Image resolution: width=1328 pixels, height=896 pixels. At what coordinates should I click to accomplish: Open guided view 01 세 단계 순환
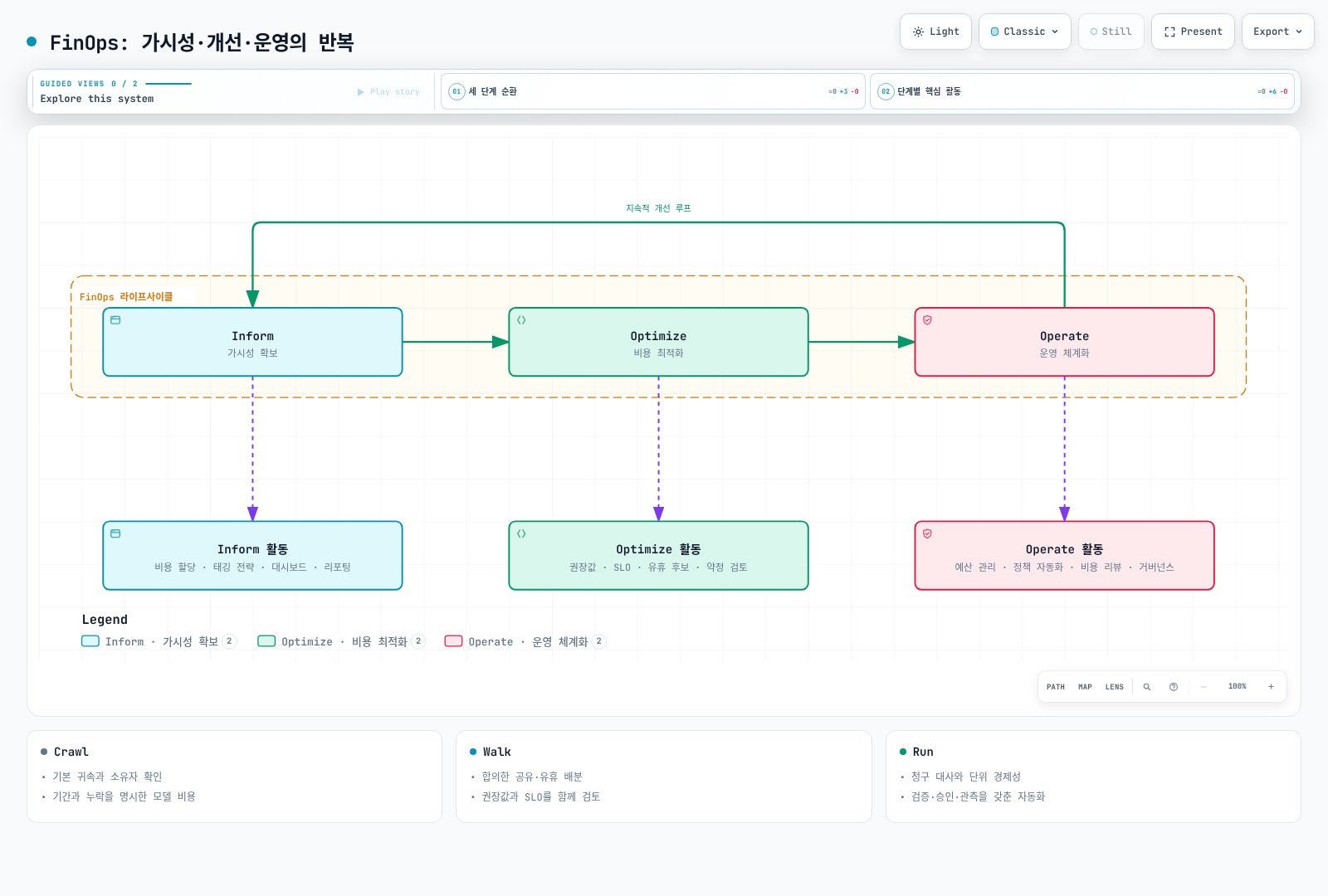click(653, 91)
